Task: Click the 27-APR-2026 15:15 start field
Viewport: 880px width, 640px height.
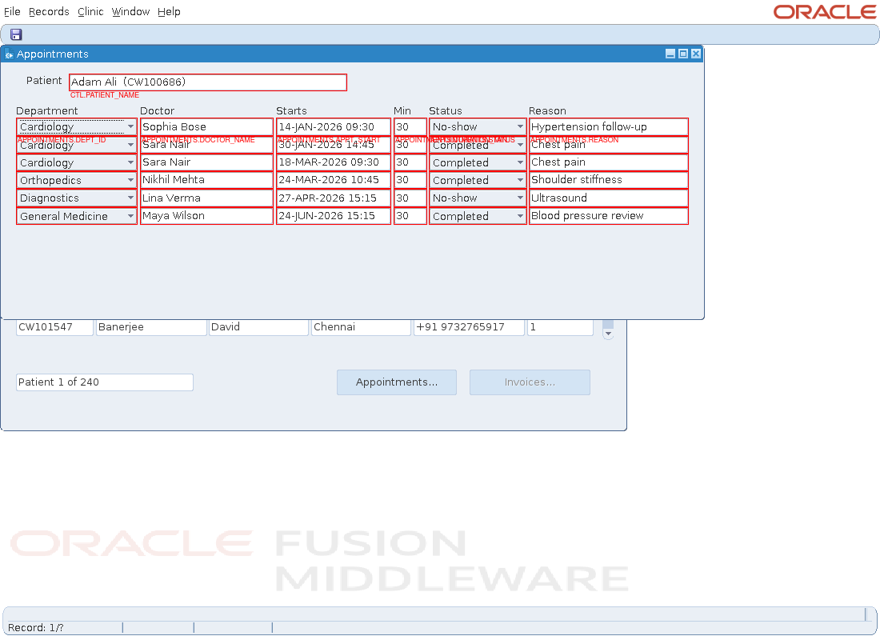Action: coord(333,198)
